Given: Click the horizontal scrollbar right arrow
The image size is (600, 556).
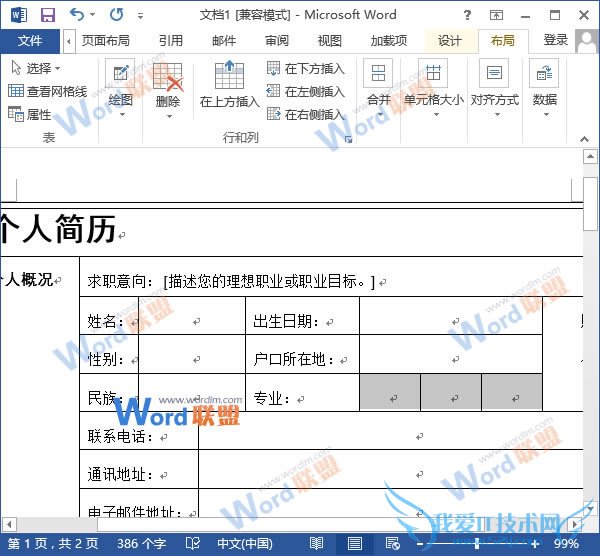Looking at the screenshot, I should tap(575, 524).
